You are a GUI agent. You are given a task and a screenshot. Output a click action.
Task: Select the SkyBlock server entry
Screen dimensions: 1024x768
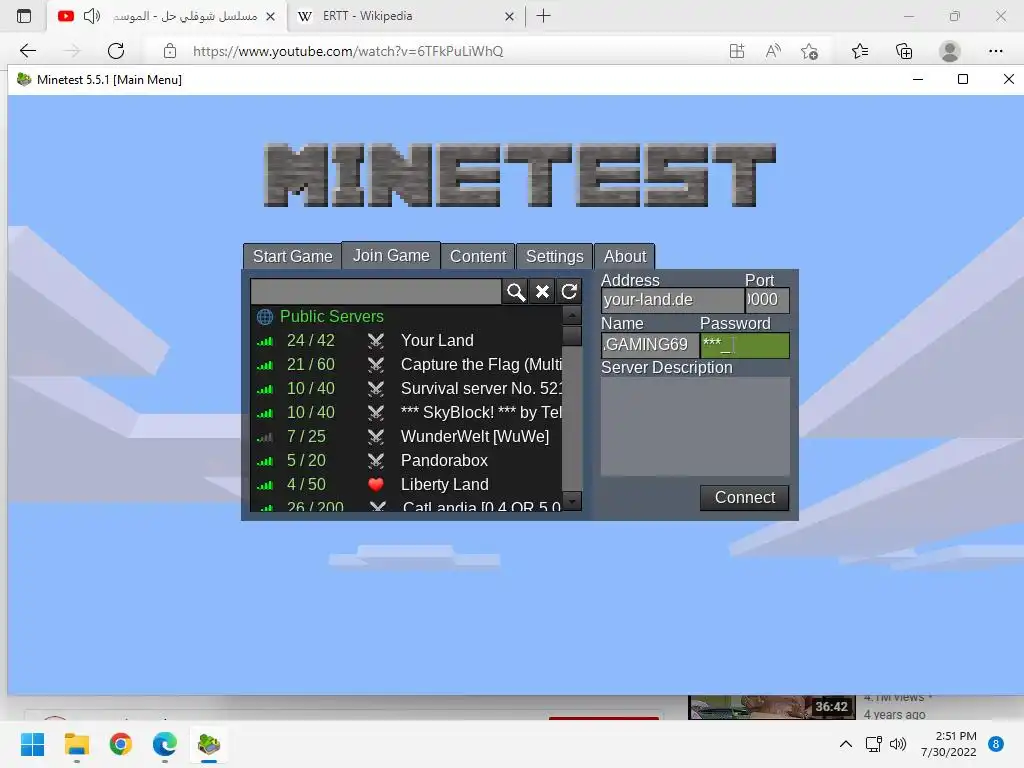406,413
